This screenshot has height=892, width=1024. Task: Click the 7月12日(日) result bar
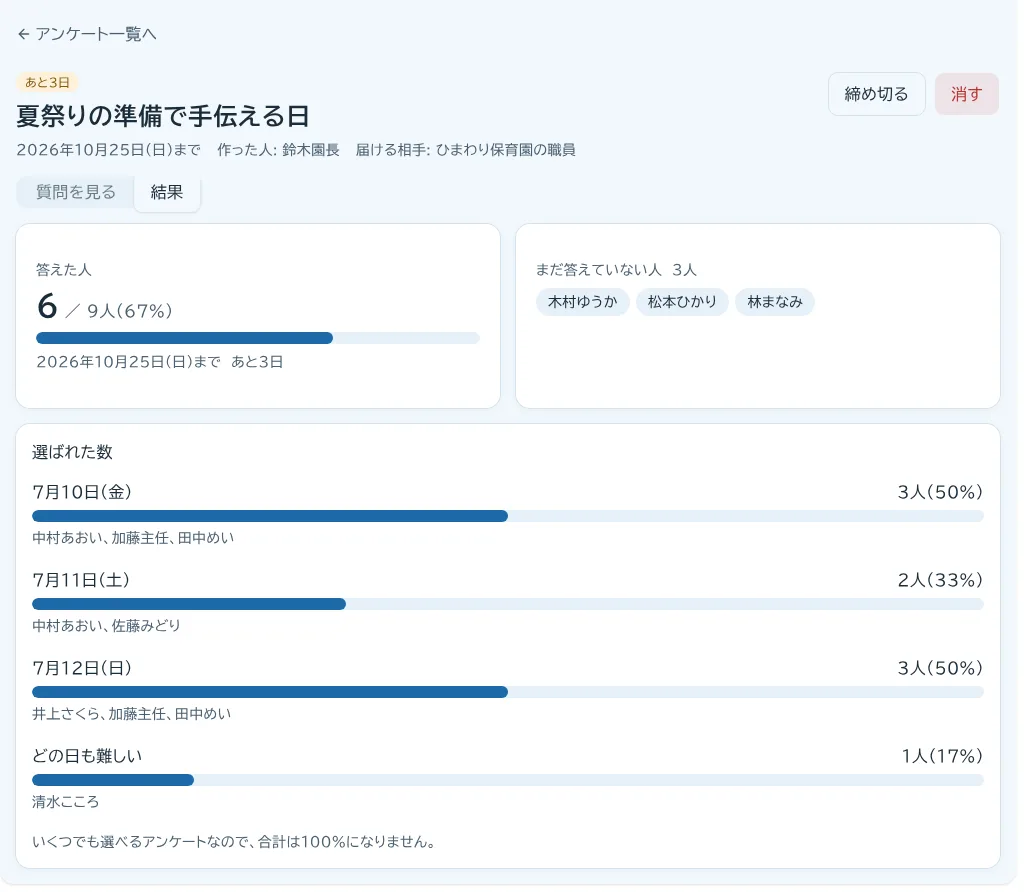click(x=507, y=692)
